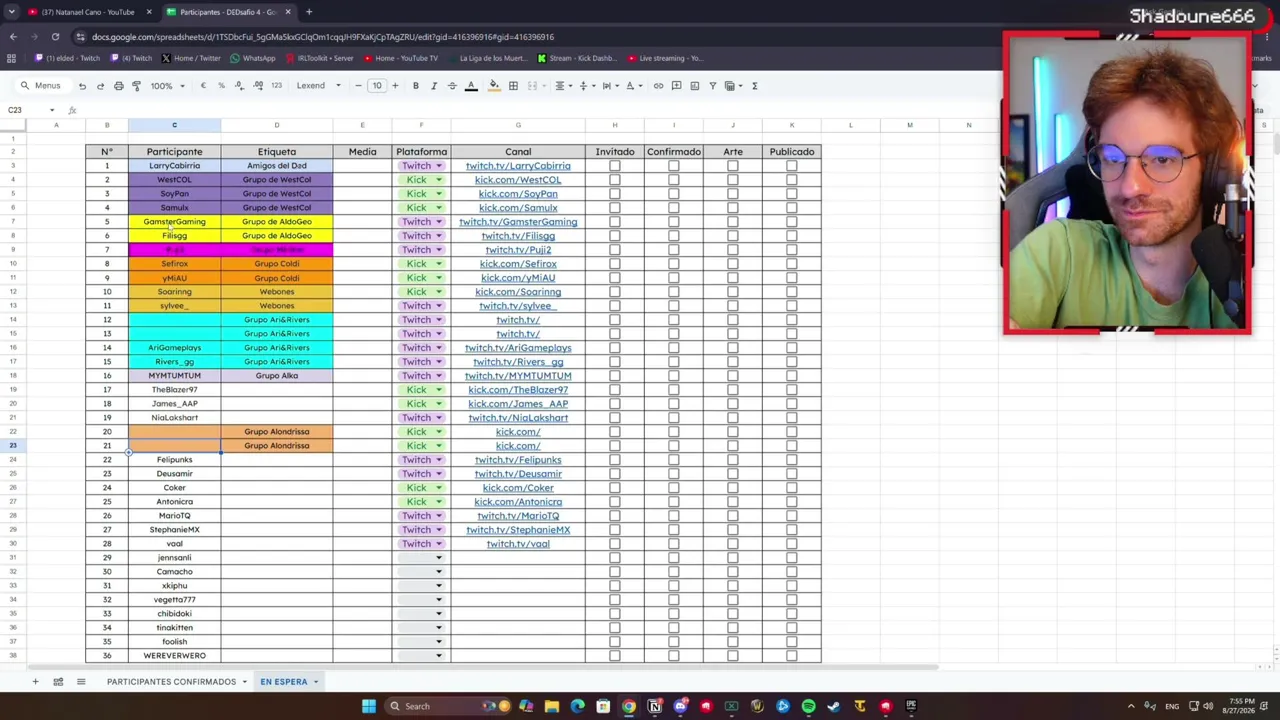Decrease decimal places in the toolbar
The width and height of the screenshot is (1280, 720).
[239, 86]
